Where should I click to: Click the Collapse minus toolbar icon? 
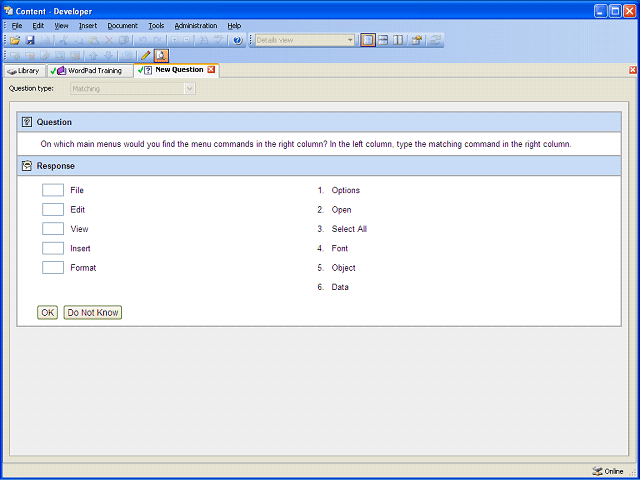tap(187, 40)
